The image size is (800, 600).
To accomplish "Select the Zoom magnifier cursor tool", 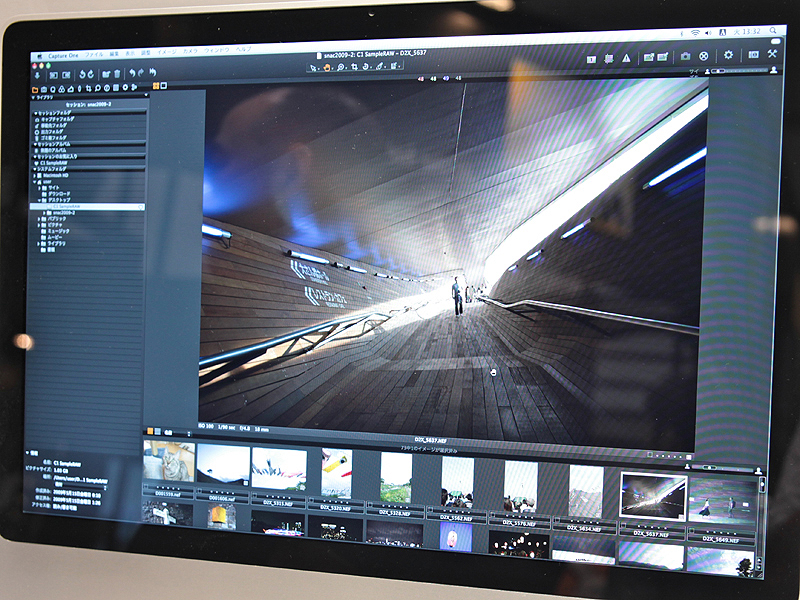I will point(341,67).
